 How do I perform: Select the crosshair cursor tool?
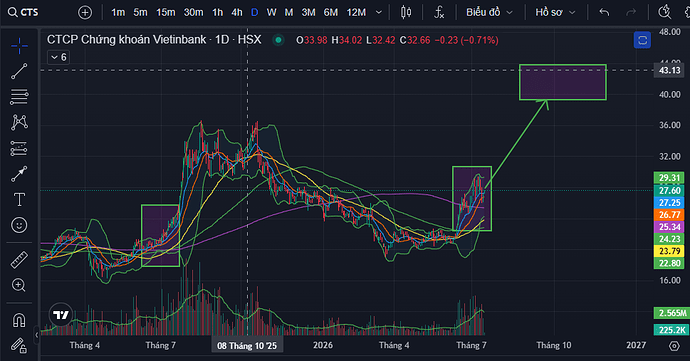pyautogui.click(x=19, y=46)
